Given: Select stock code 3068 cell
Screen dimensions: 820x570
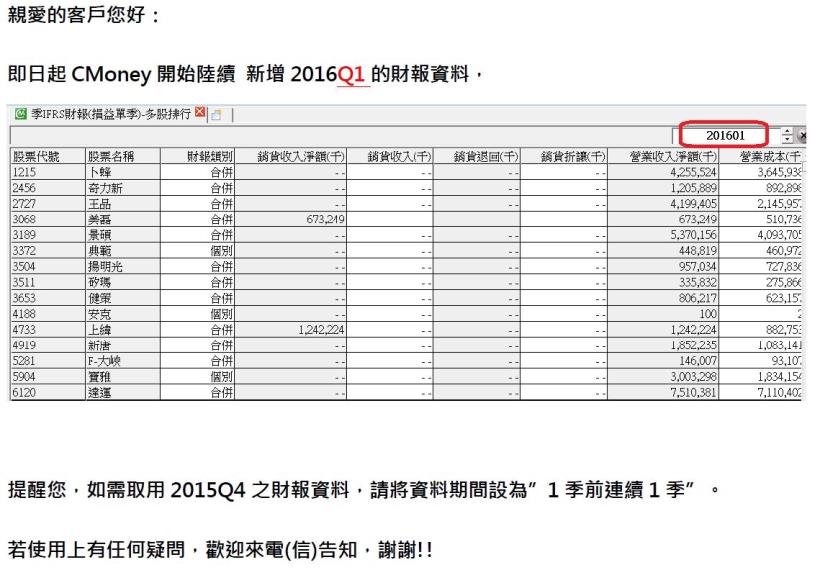Looking at the screenshot, I should coord(48,219).
